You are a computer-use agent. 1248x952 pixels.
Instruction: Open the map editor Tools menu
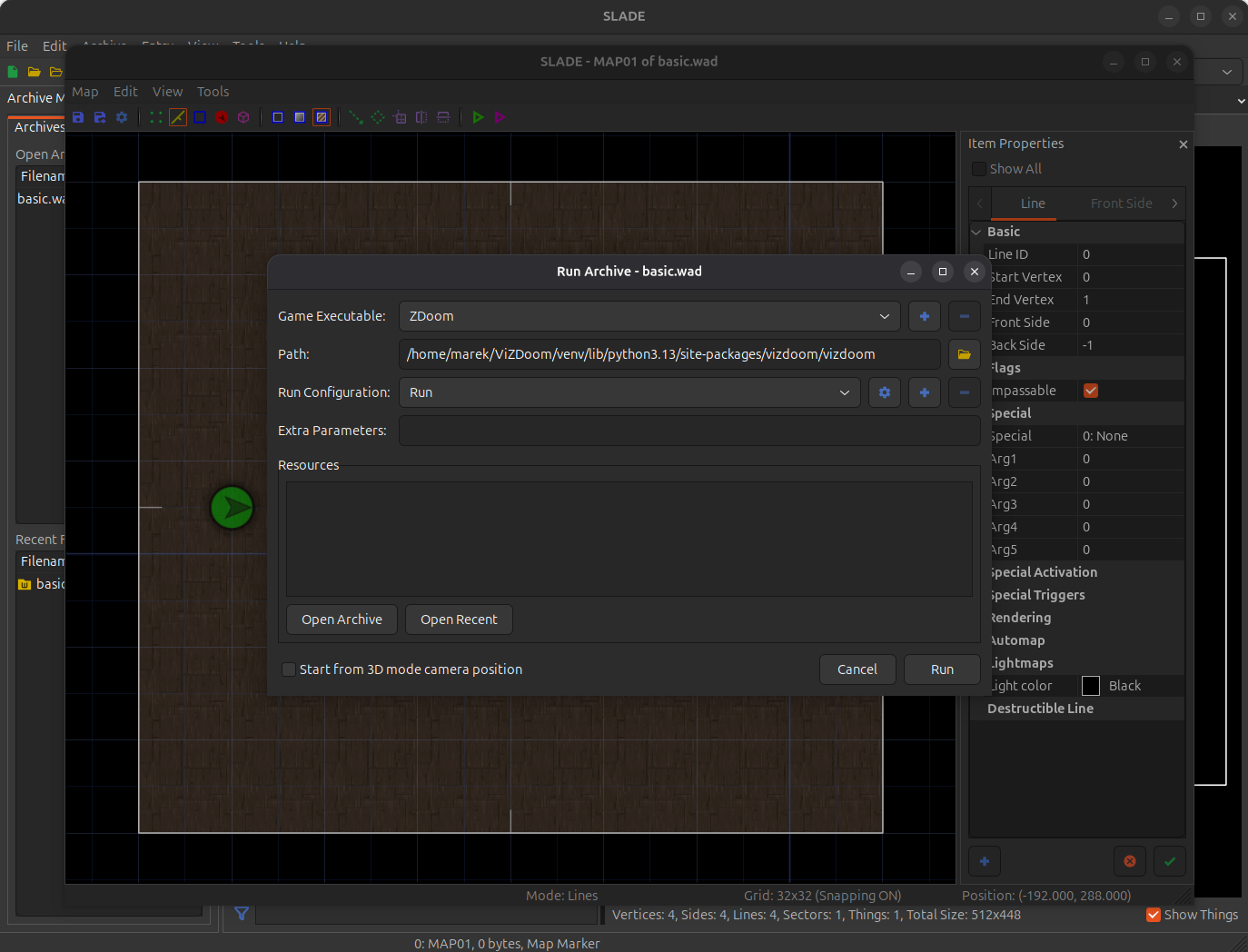[213, 92]
